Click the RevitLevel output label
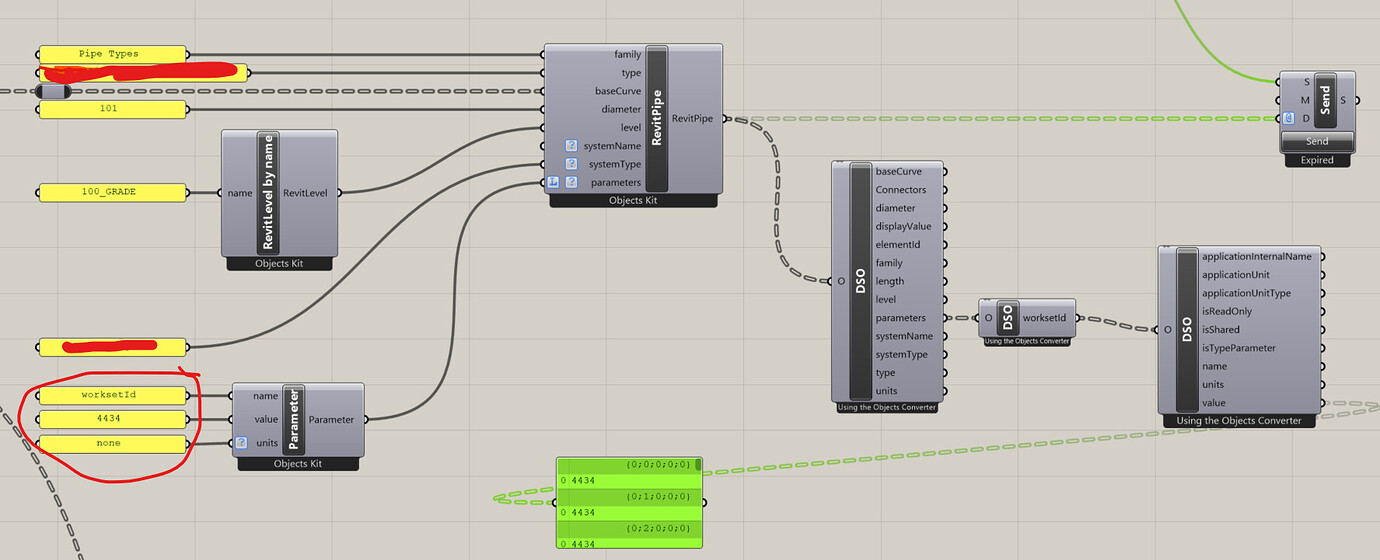The height and width of the screenshot is (560, 1380). [307, 193]
